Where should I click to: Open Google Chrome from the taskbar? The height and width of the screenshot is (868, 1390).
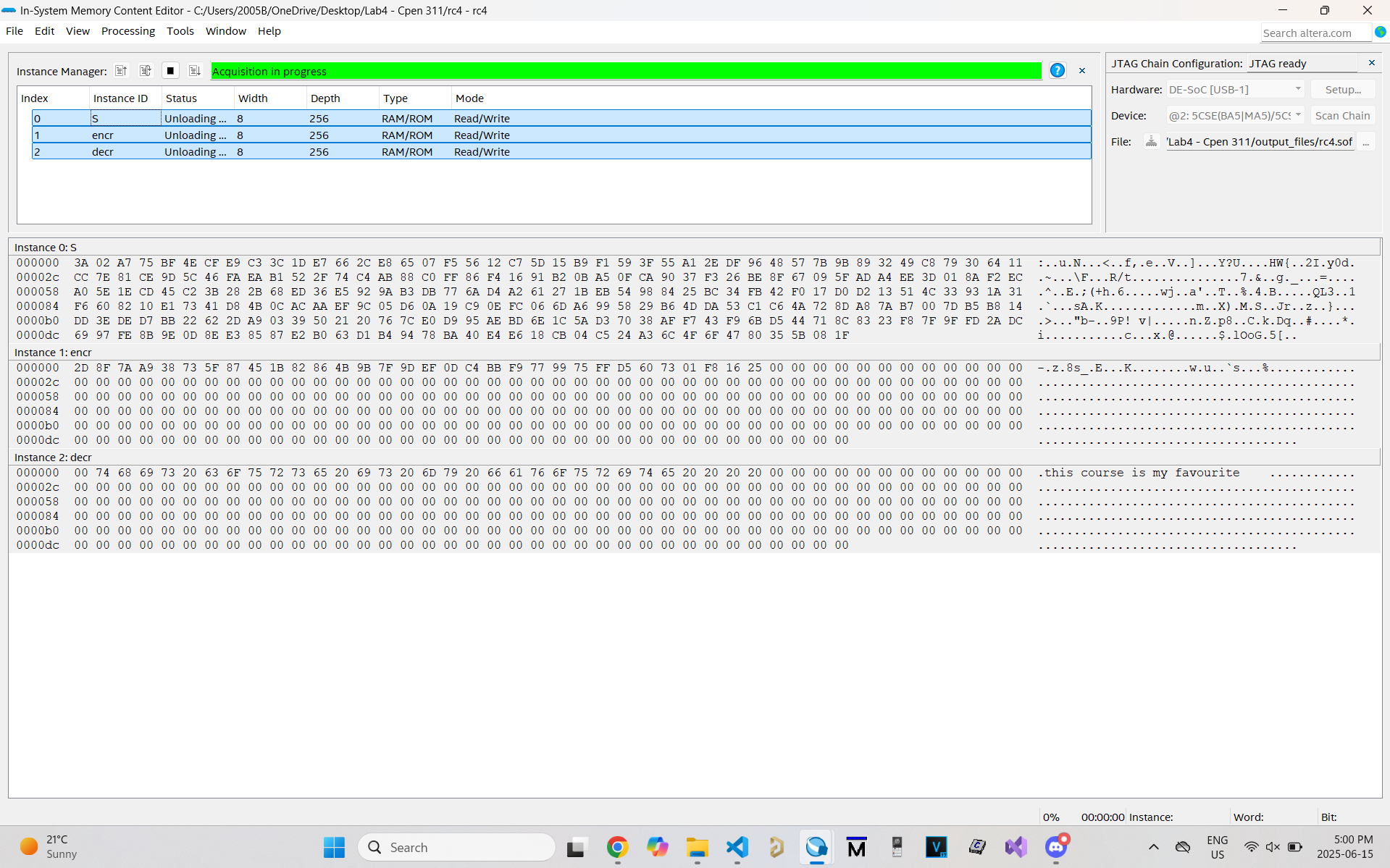pyautogui.click(x=616, y=846)
